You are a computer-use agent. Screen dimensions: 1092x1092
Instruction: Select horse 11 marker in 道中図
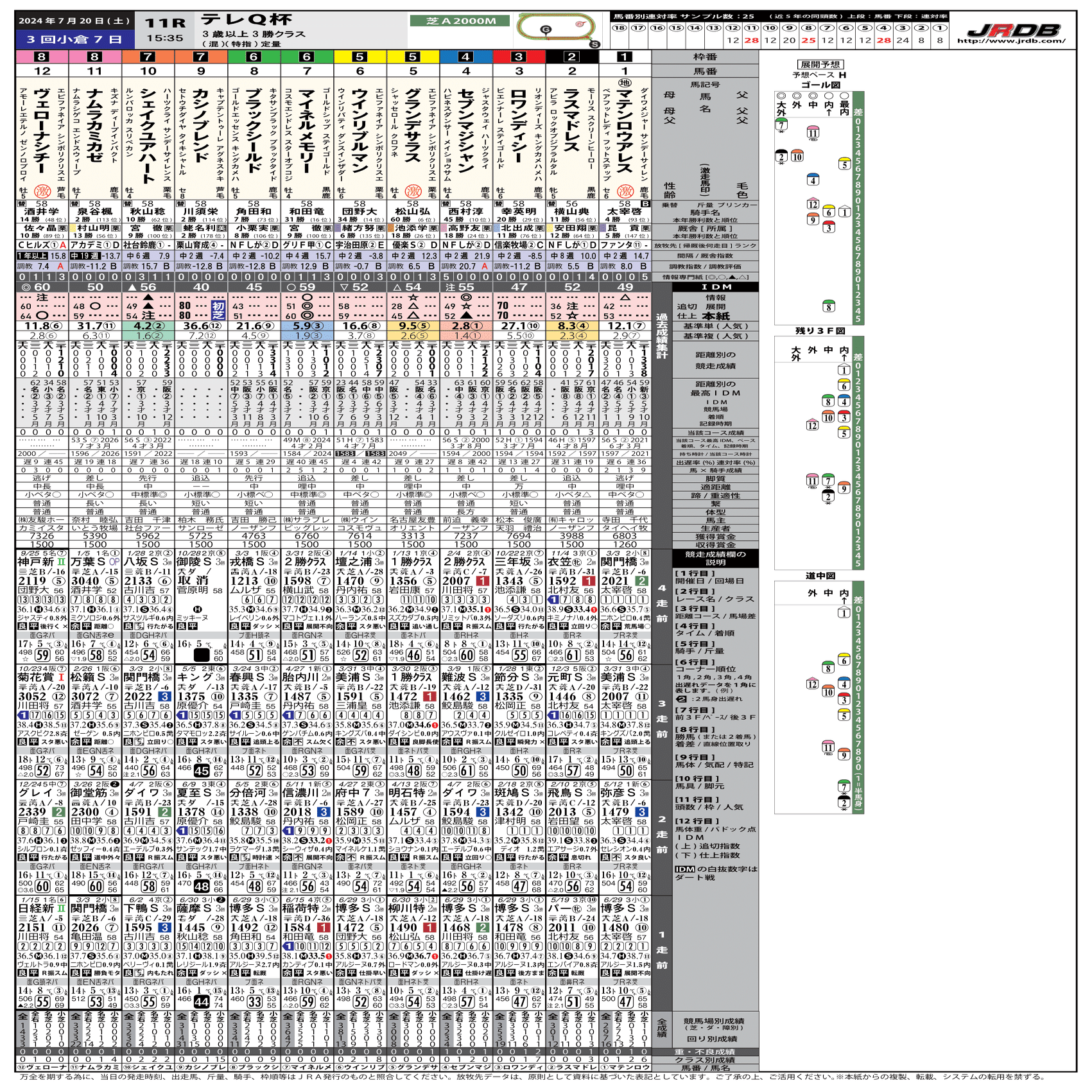pos(828,747)
